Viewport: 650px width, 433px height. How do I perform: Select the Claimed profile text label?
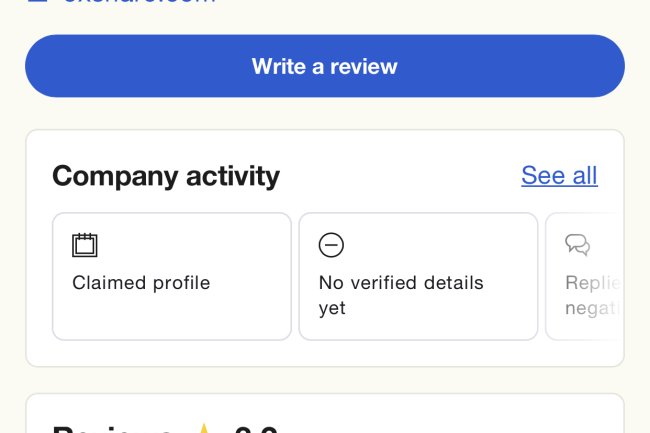(x=141, y=283)
